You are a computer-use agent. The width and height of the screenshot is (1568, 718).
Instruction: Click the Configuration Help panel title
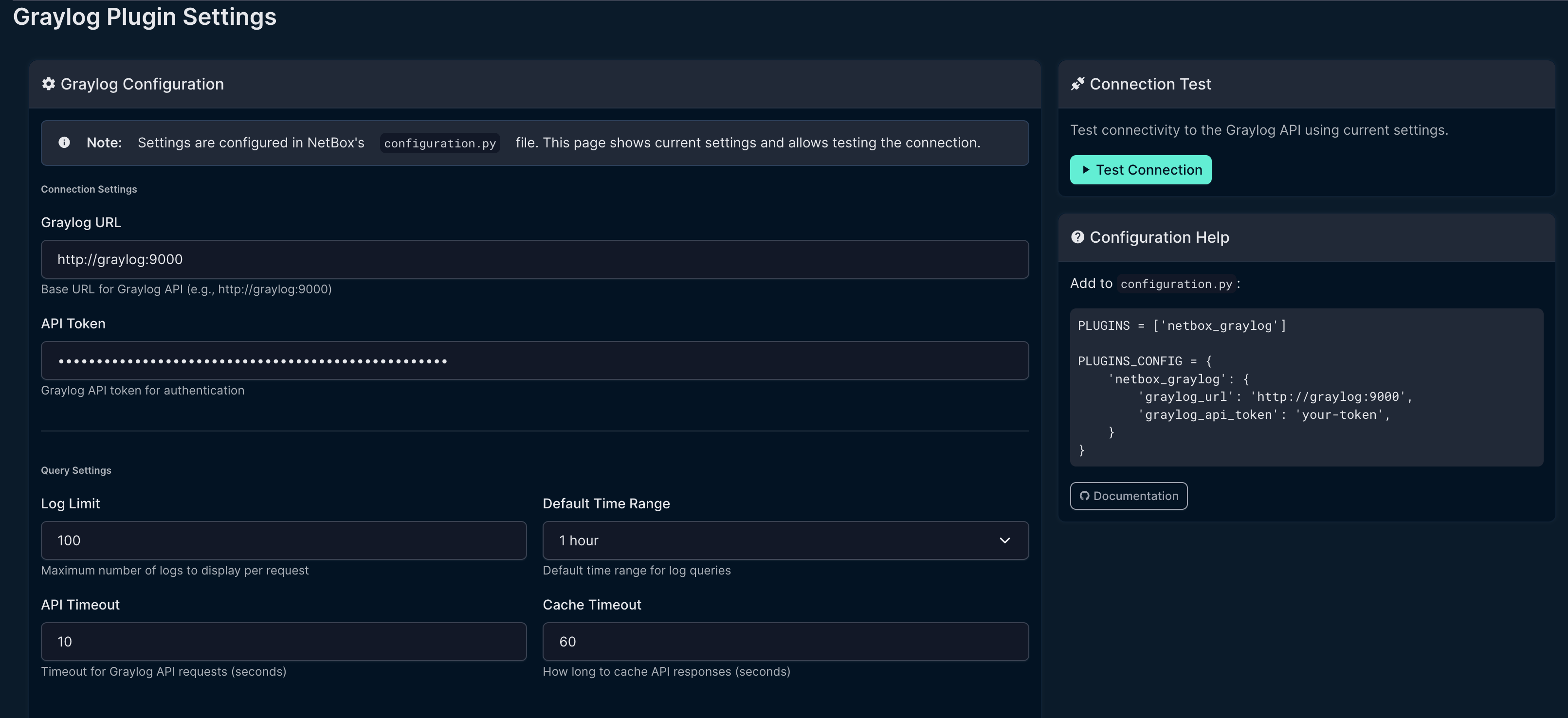tap(1160, 237)
